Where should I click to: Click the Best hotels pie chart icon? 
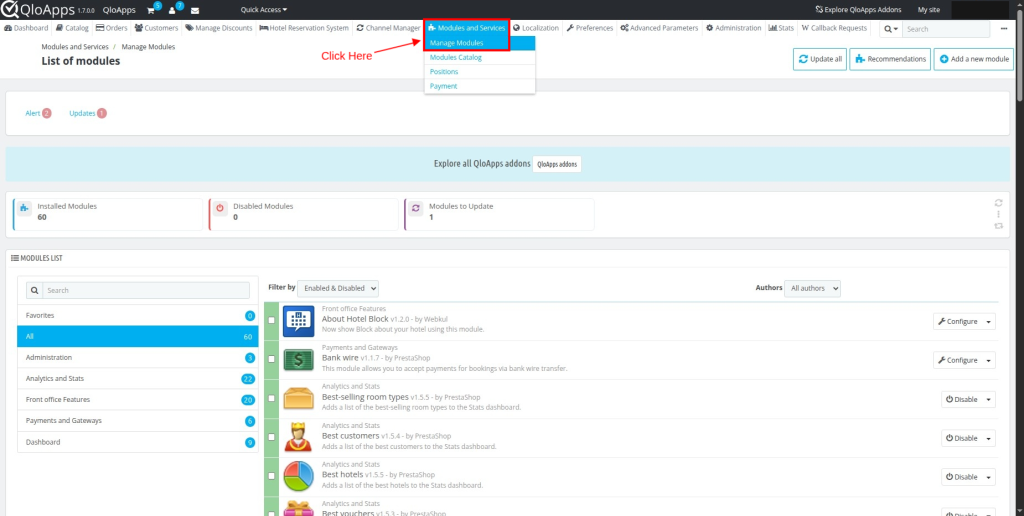(298, 476)
